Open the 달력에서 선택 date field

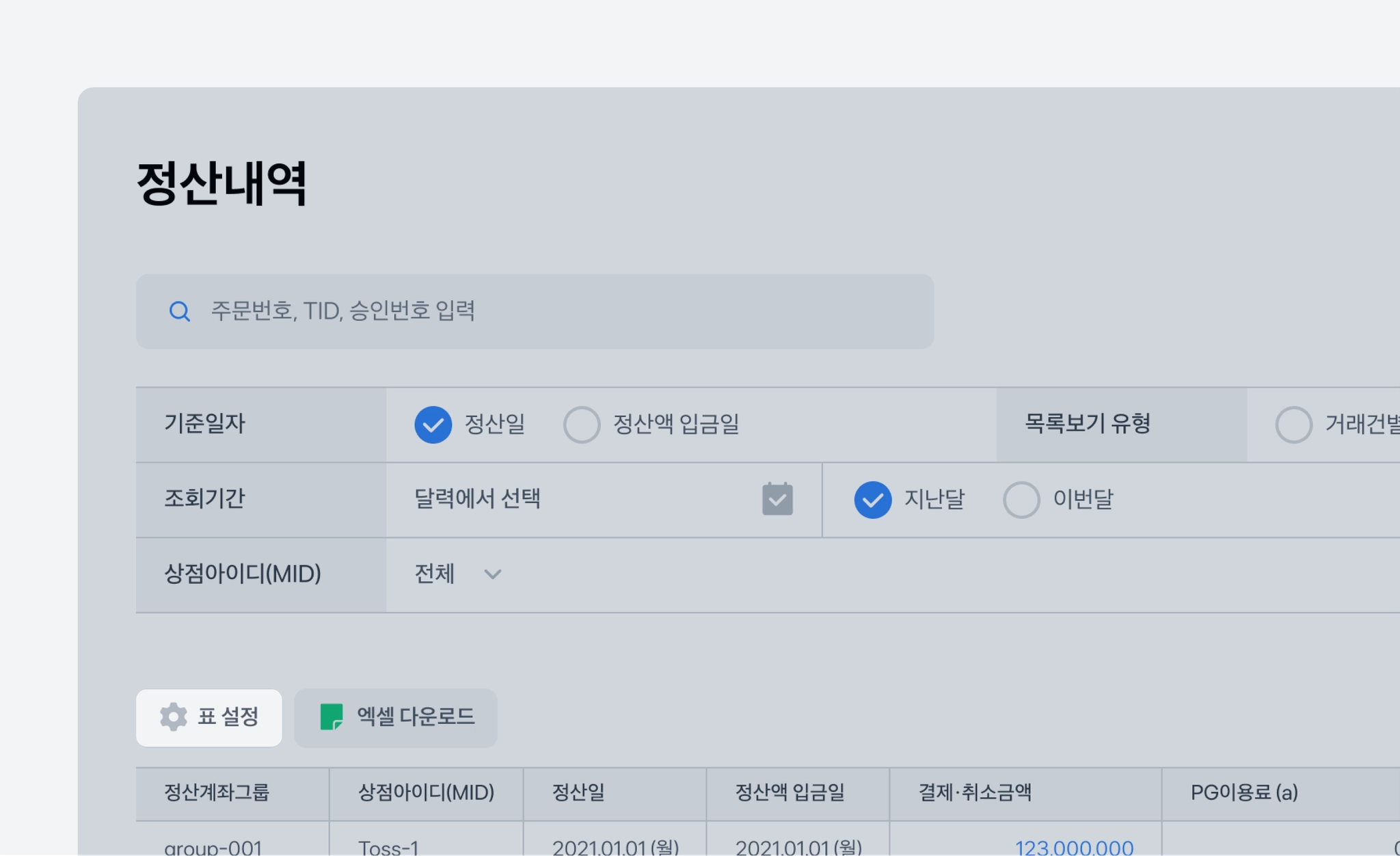[x=604, y=500]
